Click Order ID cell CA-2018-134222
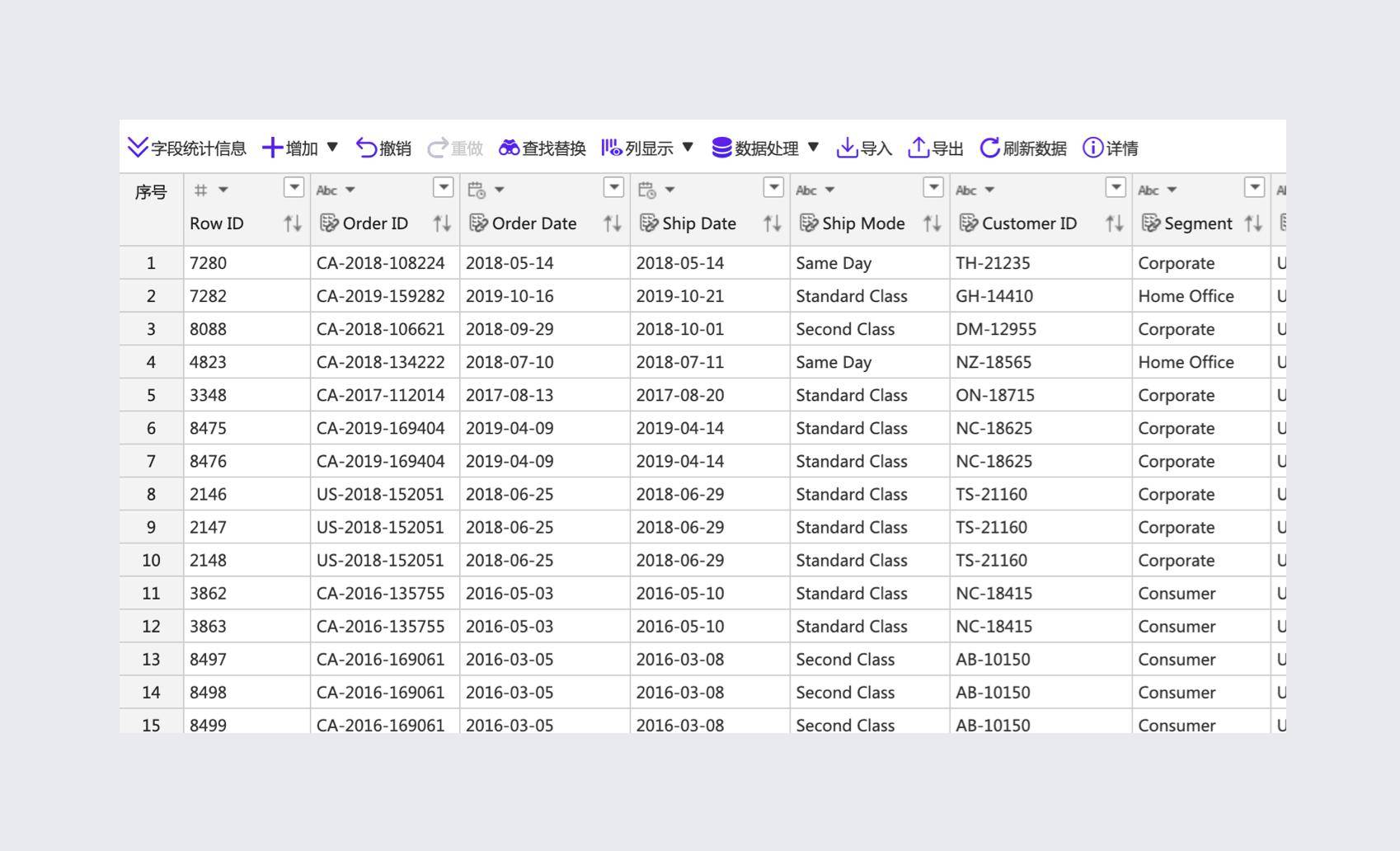This screenshot has width=1400, height=851. [385, 362]
